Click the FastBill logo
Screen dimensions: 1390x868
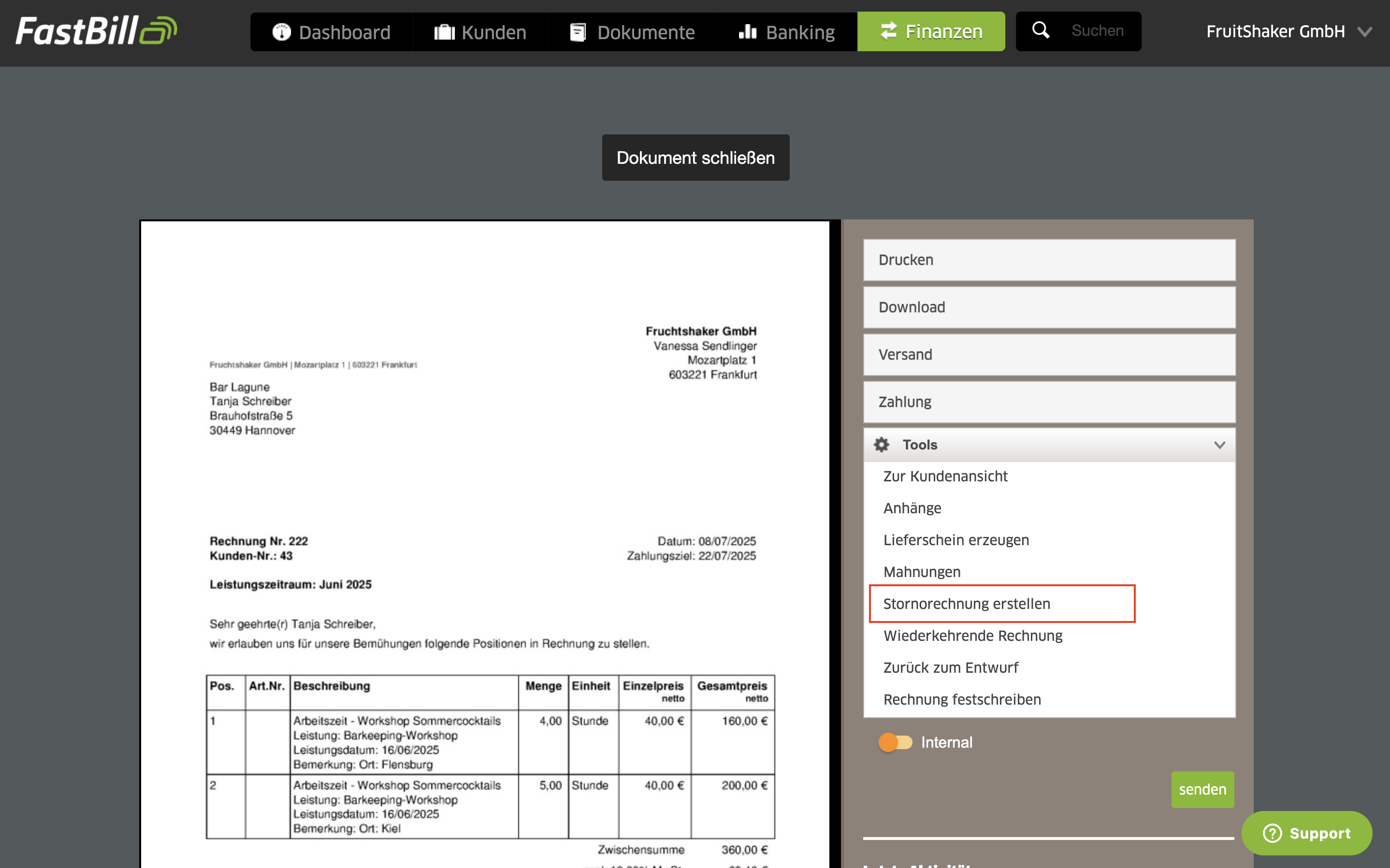[96, 31]
